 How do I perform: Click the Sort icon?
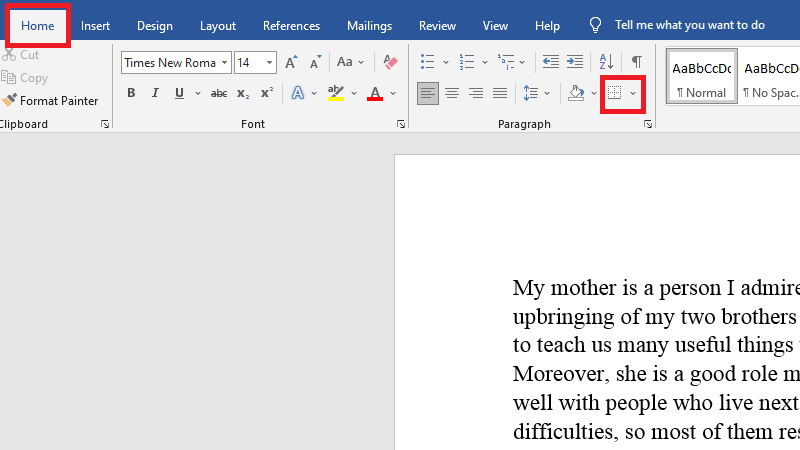pos(605,62)
